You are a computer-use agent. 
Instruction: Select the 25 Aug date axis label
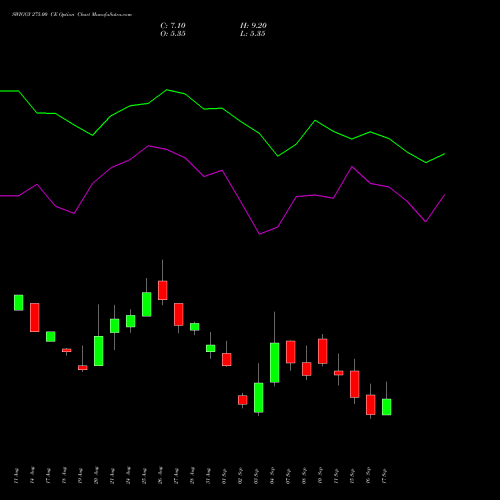pos(144,476)
